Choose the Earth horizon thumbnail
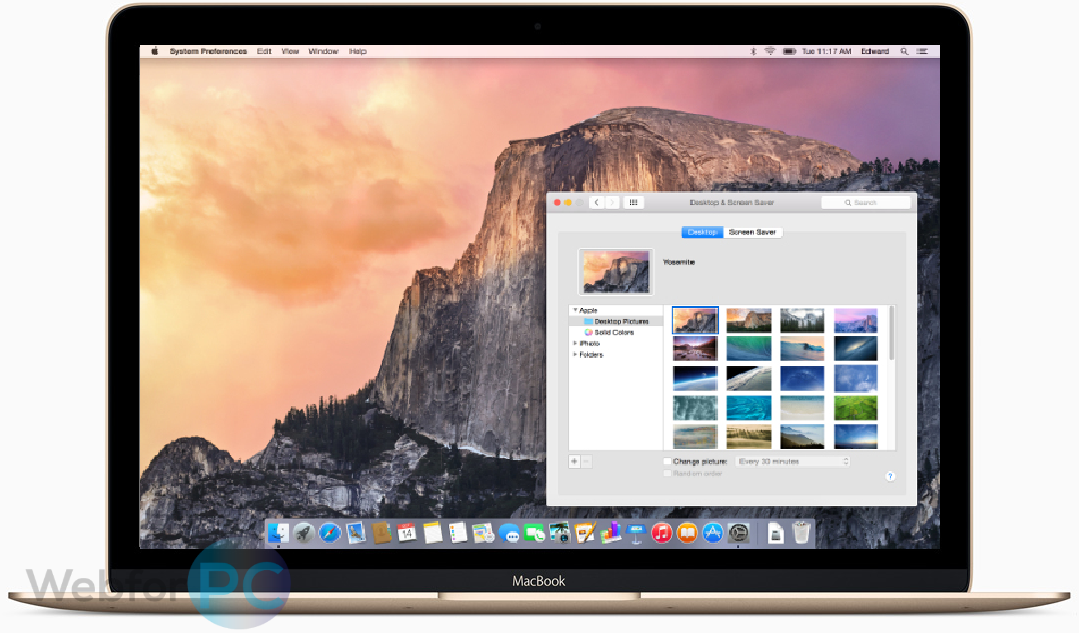 [695, 378]
